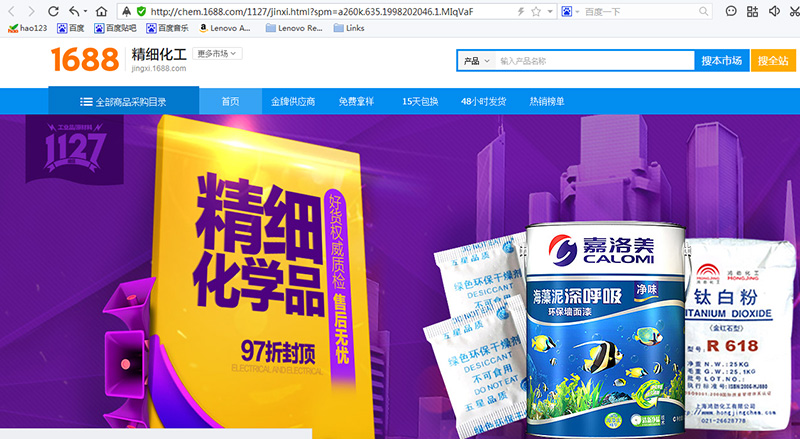Open the Lenovo A... Amazon bookmark

(x=224, y=28)
